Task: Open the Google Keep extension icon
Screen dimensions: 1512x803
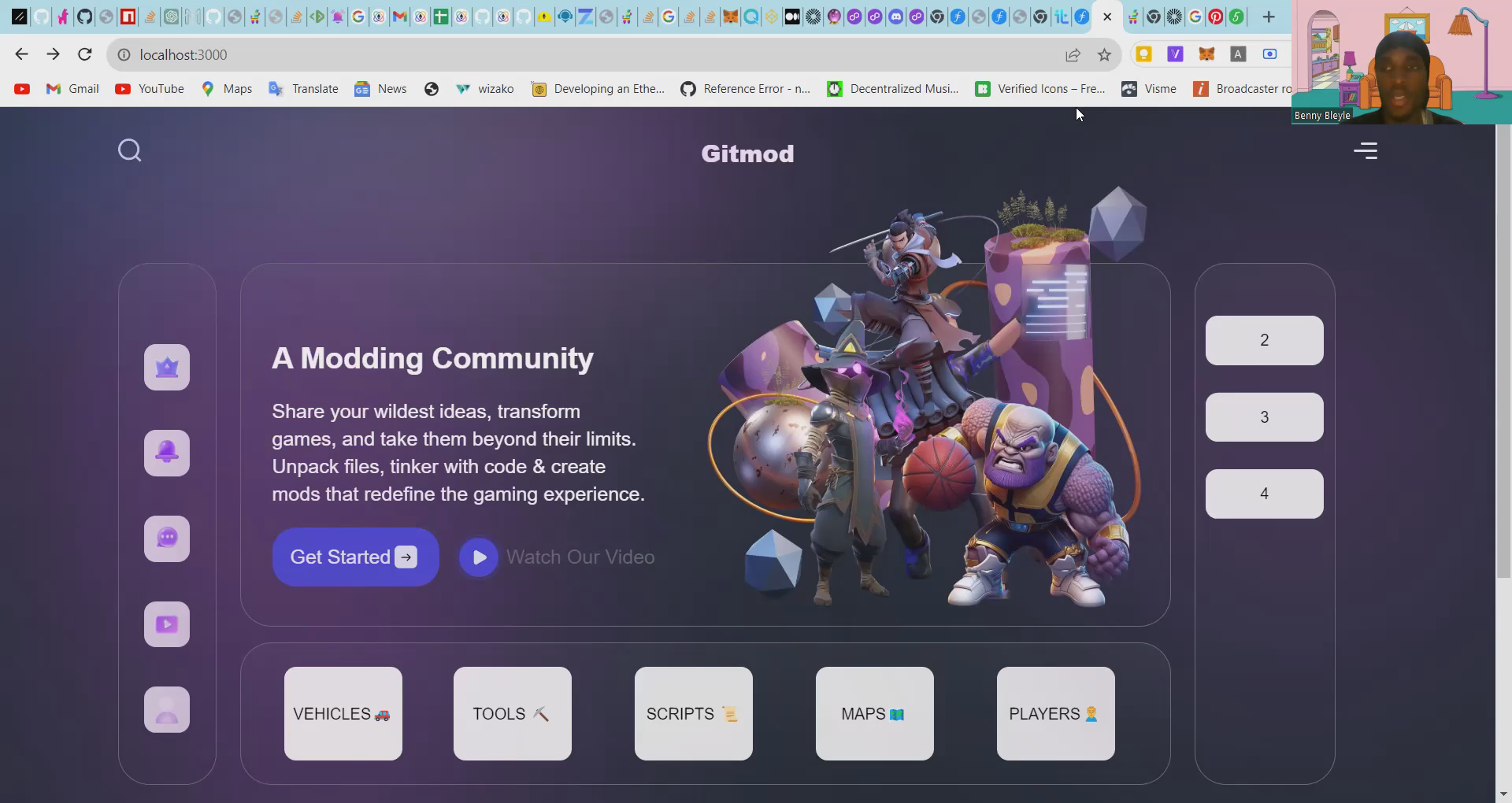Action: 1143,54
